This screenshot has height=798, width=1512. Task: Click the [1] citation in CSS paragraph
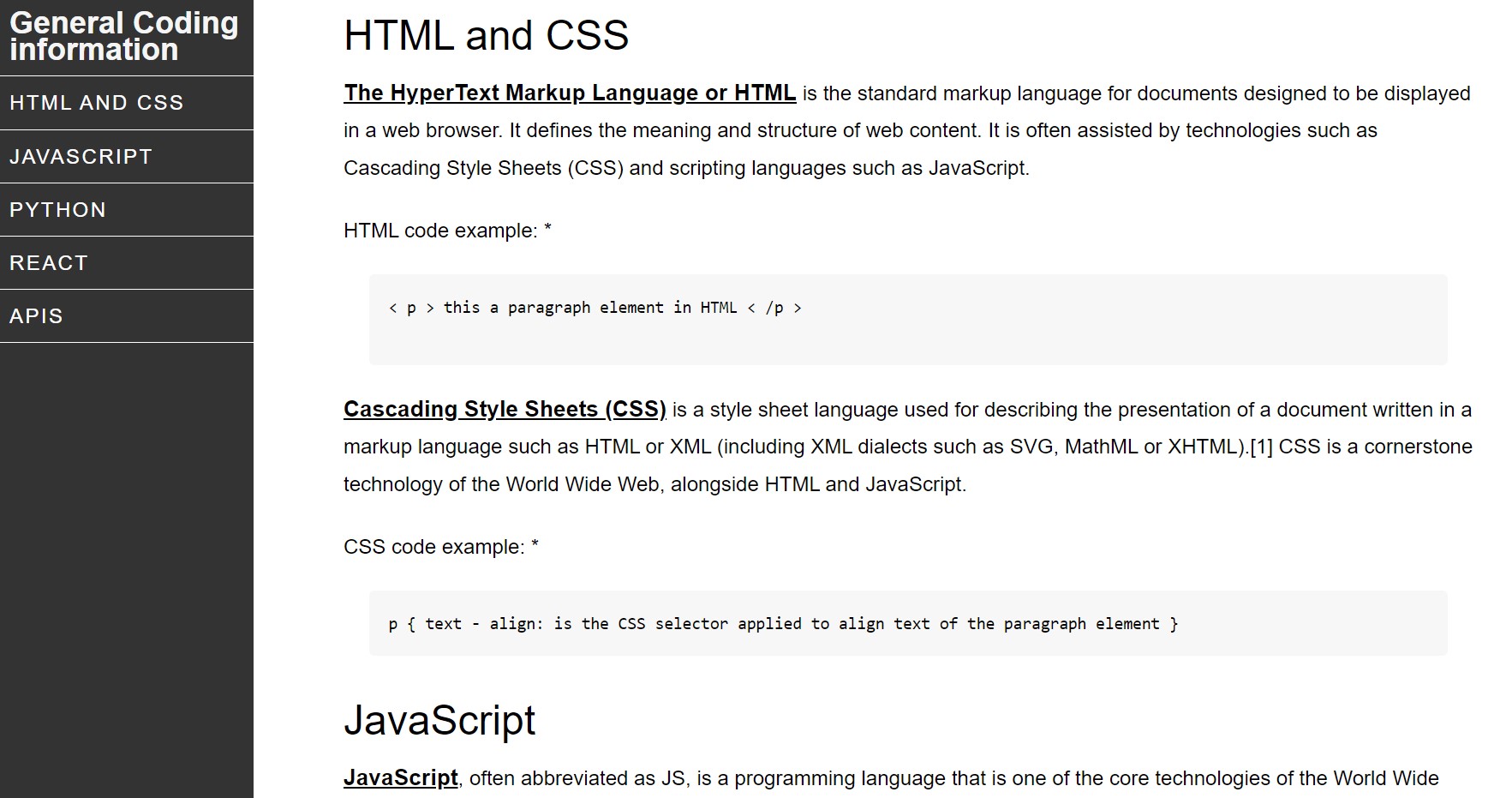pyautogui.click(x=1261, y=447)
